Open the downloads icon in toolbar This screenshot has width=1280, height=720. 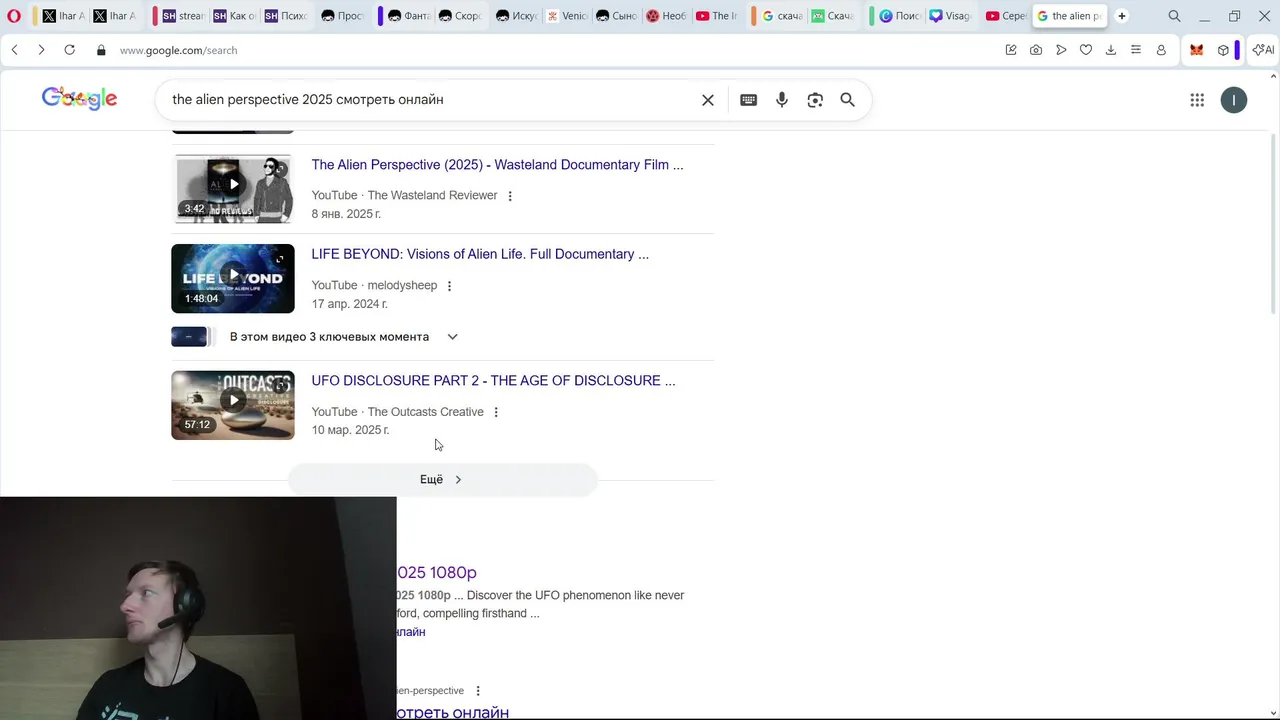(x=1111, y=50)
